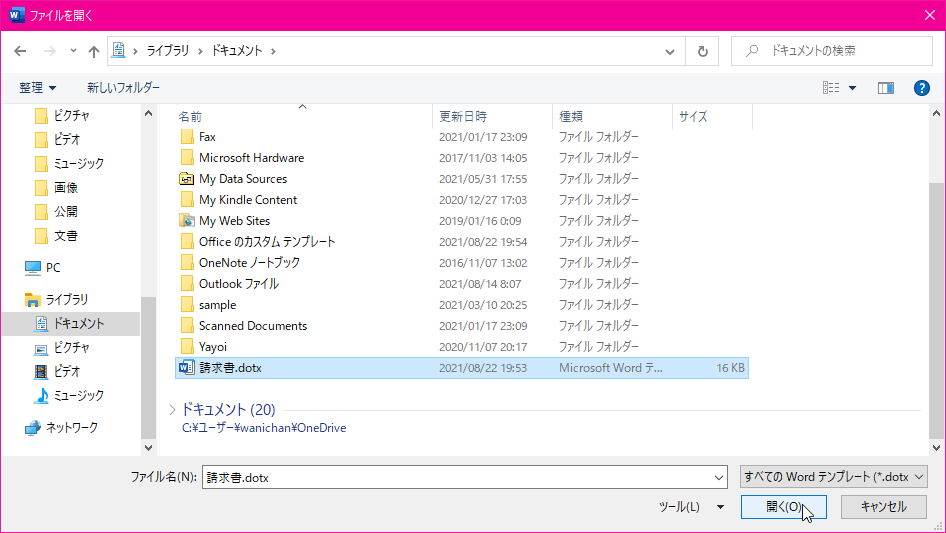Select the OneNote ノートブック folder icon
The height and width of the screenshot is (533, 946).
(187, 263)
